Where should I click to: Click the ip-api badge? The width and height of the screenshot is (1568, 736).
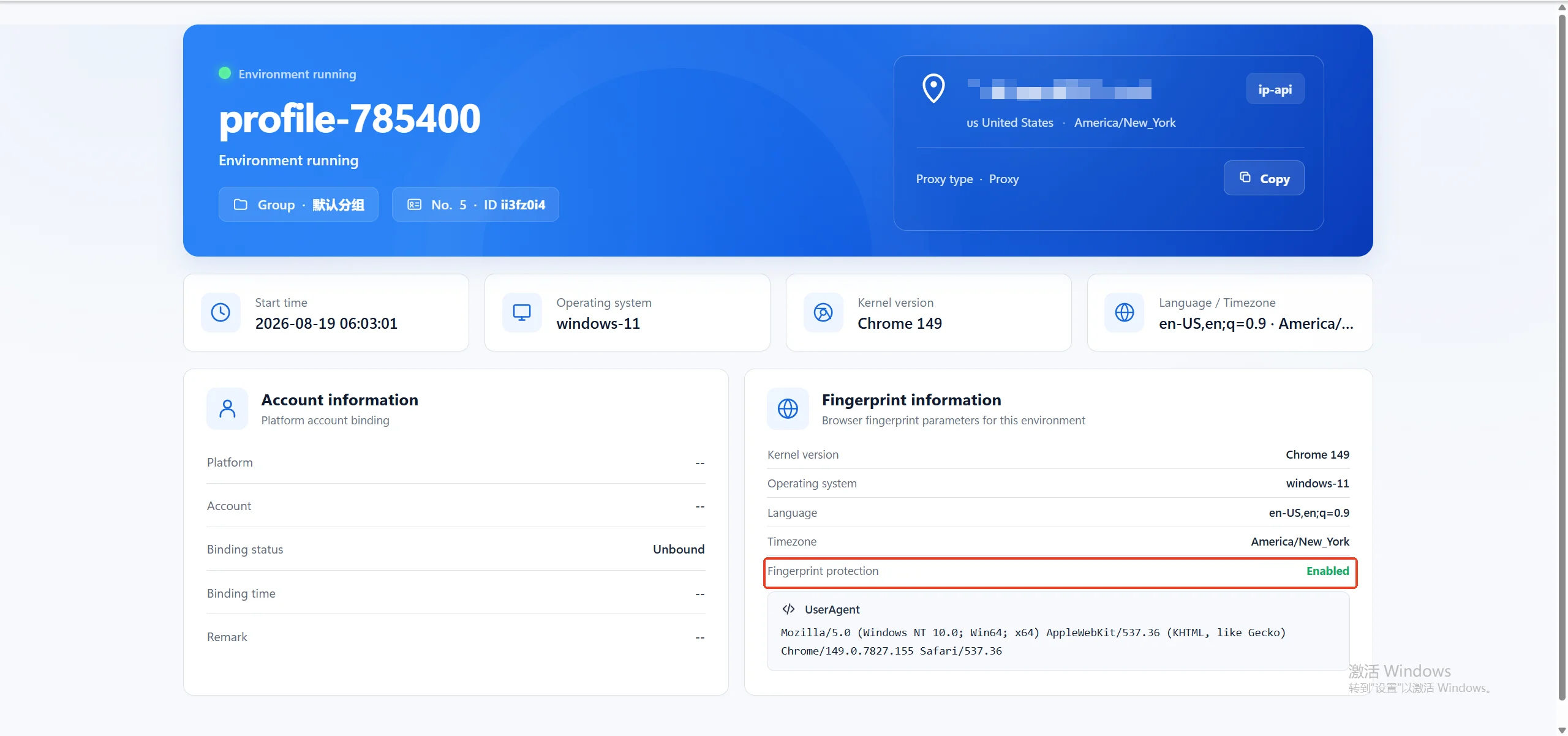point(1275,89)
